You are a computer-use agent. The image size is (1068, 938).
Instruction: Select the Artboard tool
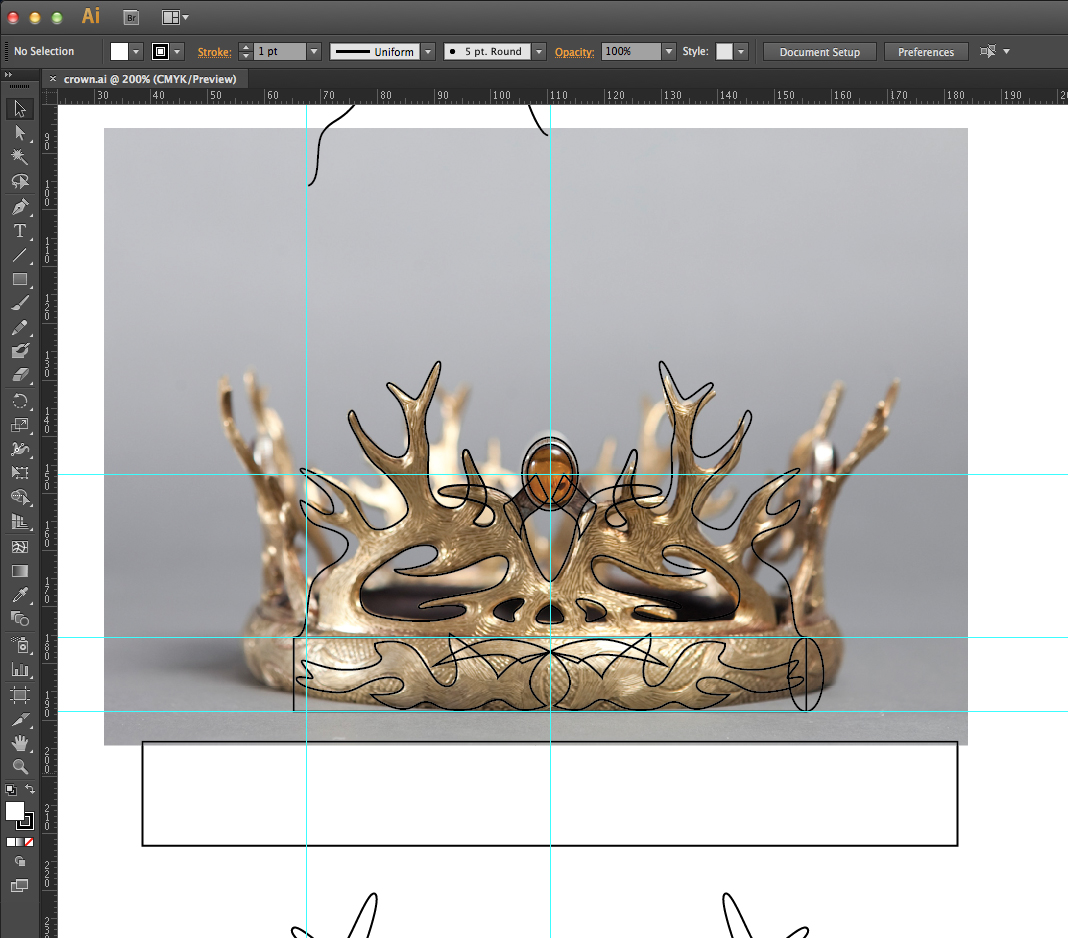(x=20, y=695)
